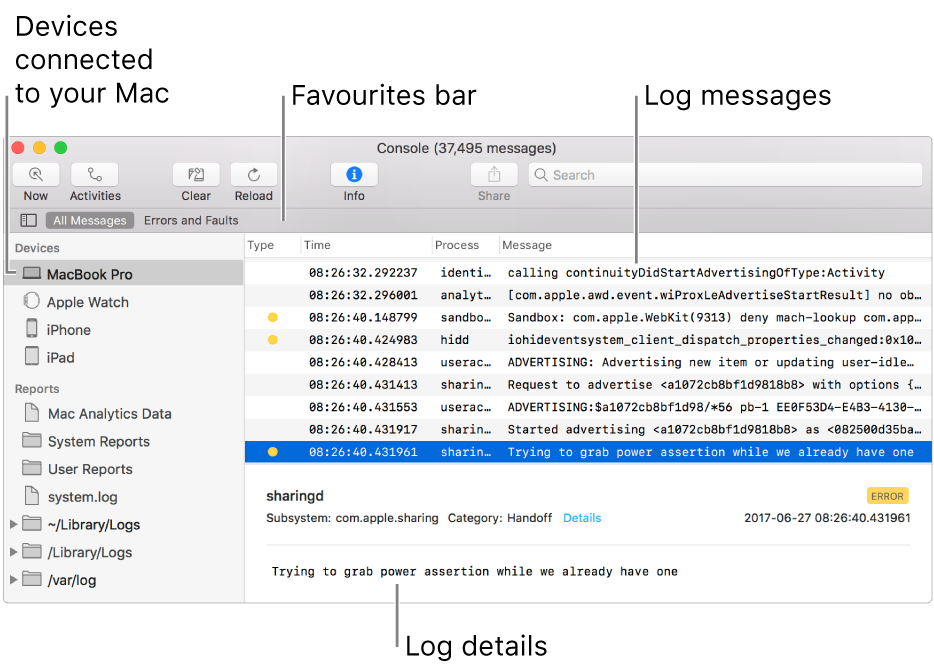The image size is (934, 669).
Task: Select the Started advertising message row
Action: (x=588, y=430)
